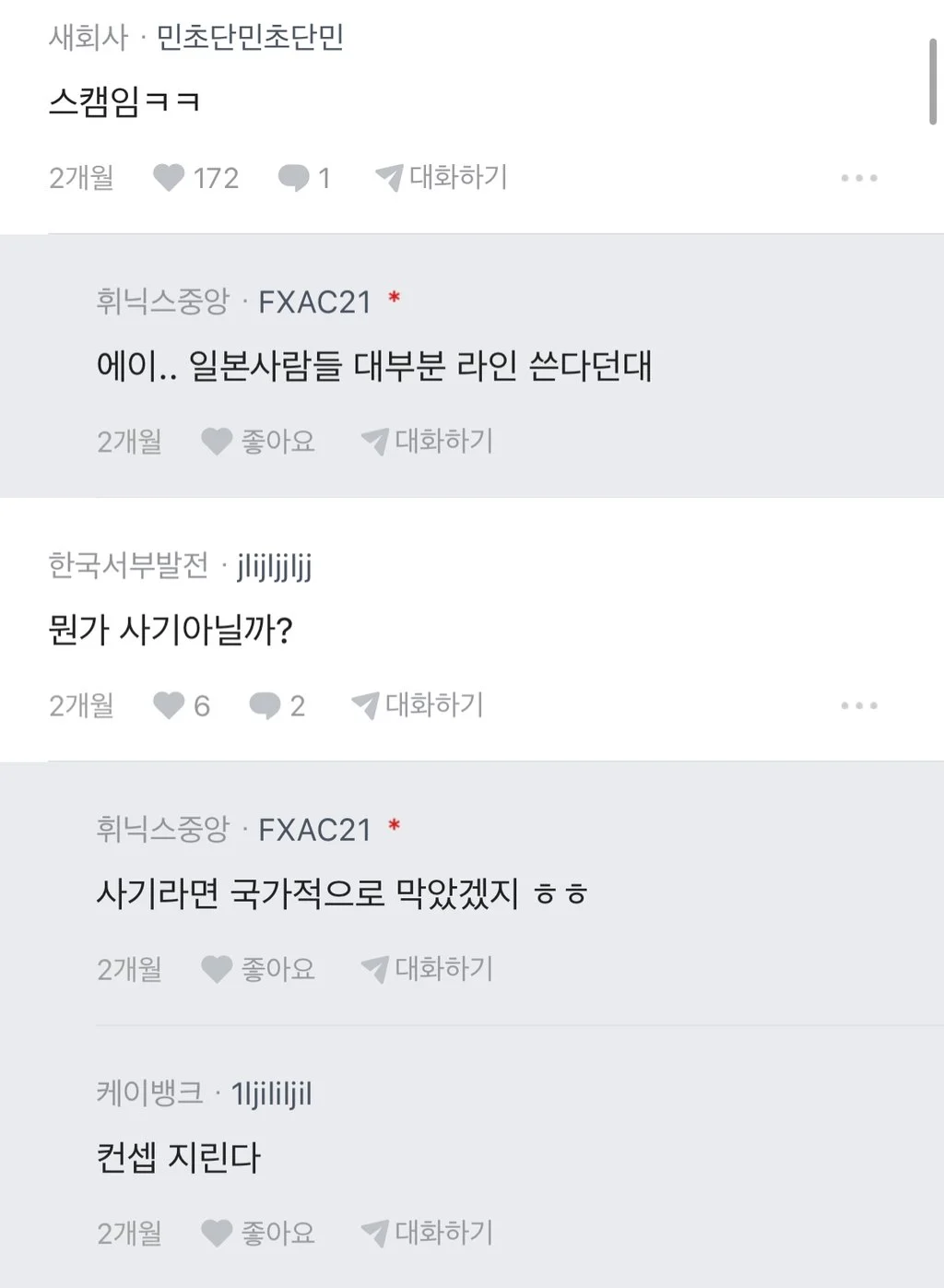The height and width of the screenshot is (1288, 944).
Task: Start chat from 사기라면 국가적으로 reply
Action: [428, 969]
